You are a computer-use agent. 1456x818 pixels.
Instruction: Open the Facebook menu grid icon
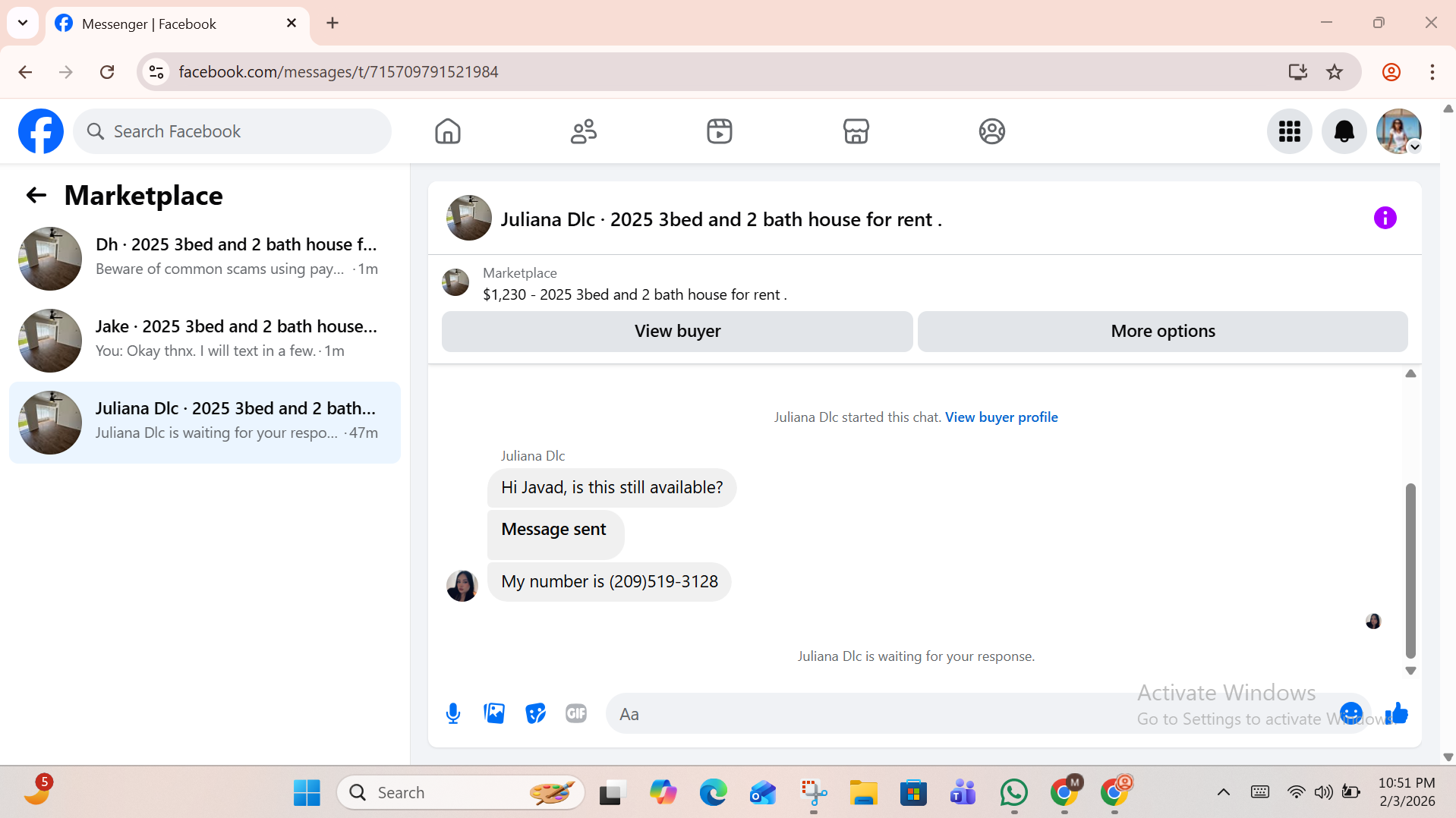[1290, 131]
